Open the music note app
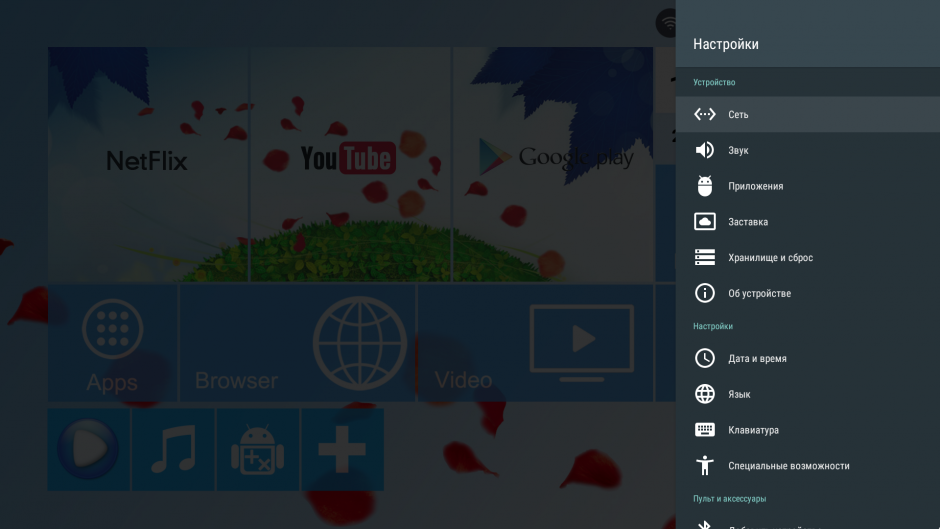The height and width of the screenshot is (529, 940). point(173,449)
